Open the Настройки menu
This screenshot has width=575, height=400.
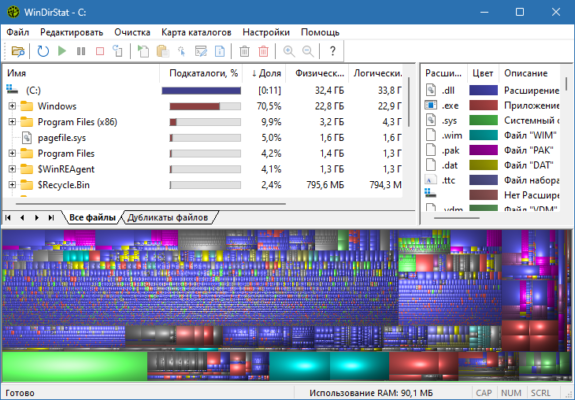point(266,32)
